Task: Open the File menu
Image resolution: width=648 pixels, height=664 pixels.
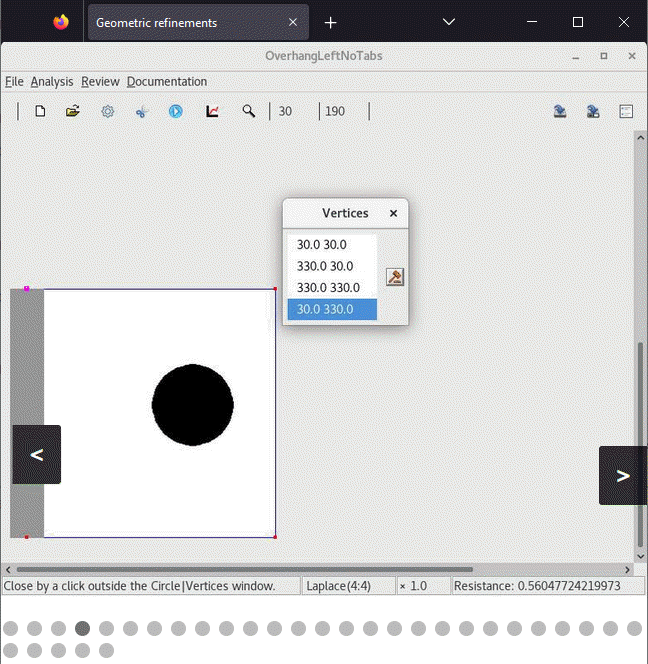Action: point(13,82)
